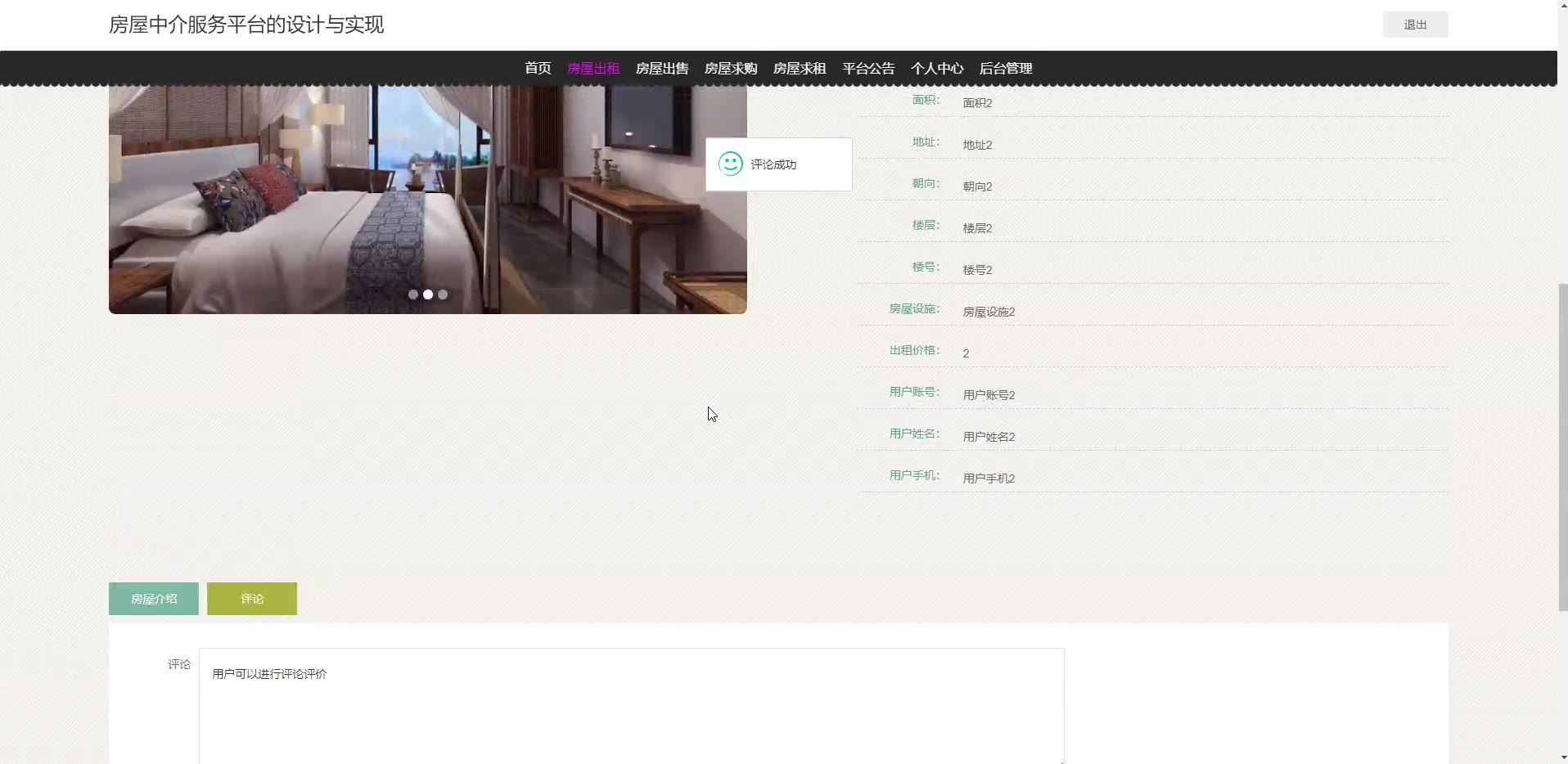Click the 用户姓名: field label
Screen dimensions: 1568x764
pos(914,434)
